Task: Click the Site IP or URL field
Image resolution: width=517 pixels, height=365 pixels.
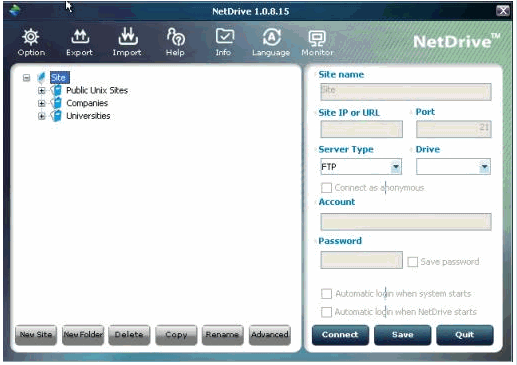Action: (361, 129)
